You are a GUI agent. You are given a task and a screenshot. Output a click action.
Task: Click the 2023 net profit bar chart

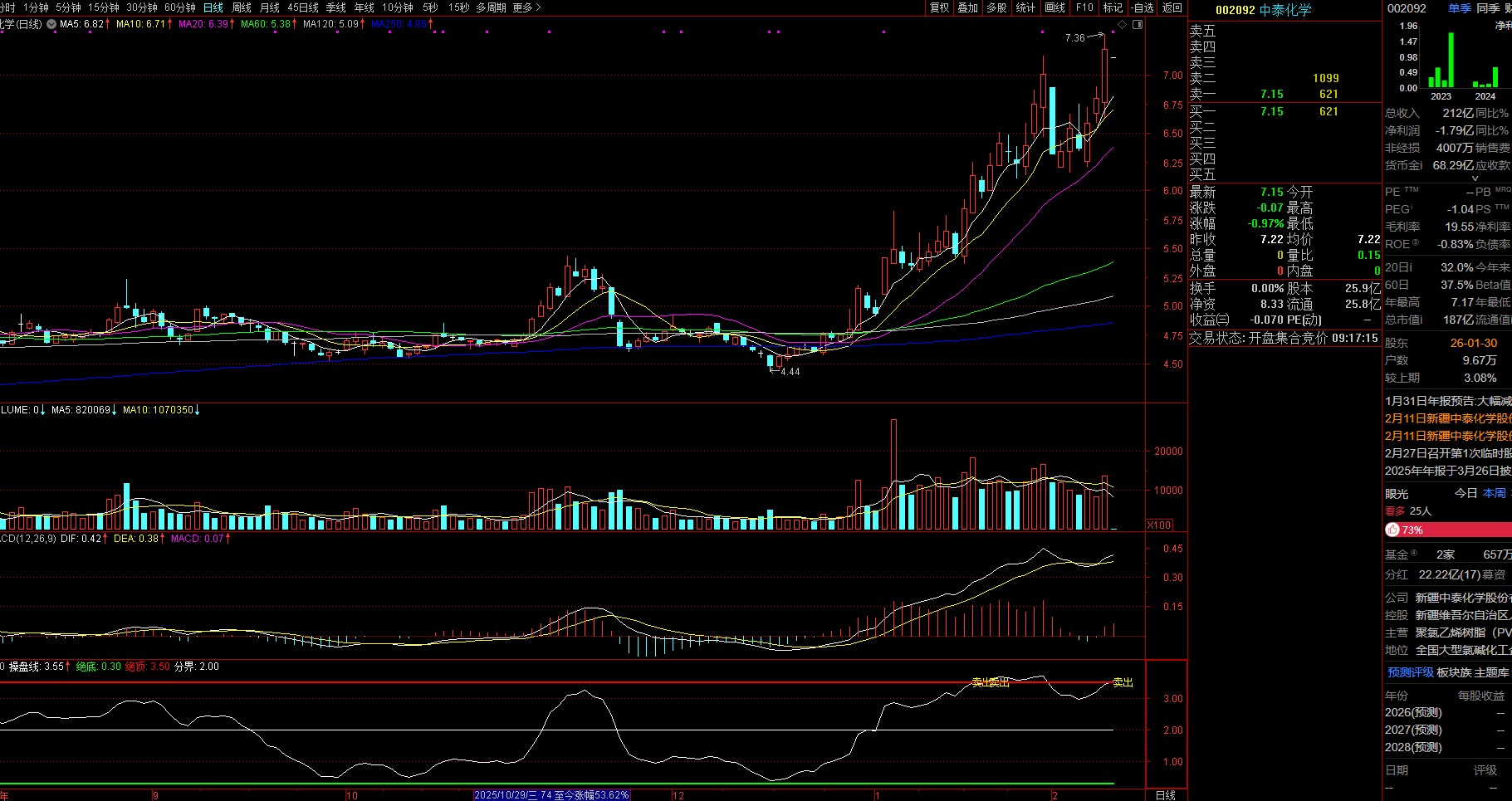[x=1441, y=60]
